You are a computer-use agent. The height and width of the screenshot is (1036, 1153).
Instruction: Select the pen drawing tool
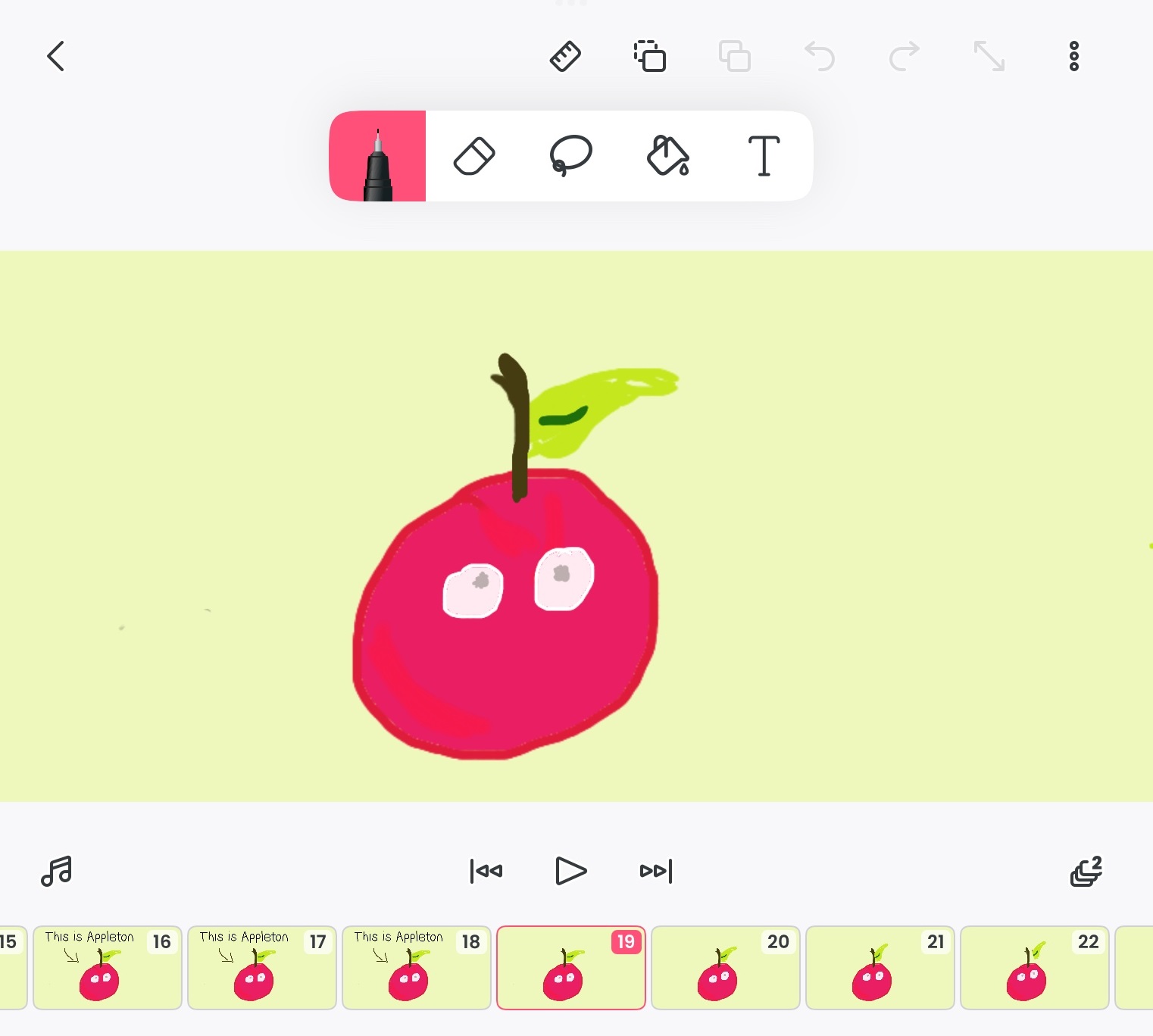(x=377, y=156)
